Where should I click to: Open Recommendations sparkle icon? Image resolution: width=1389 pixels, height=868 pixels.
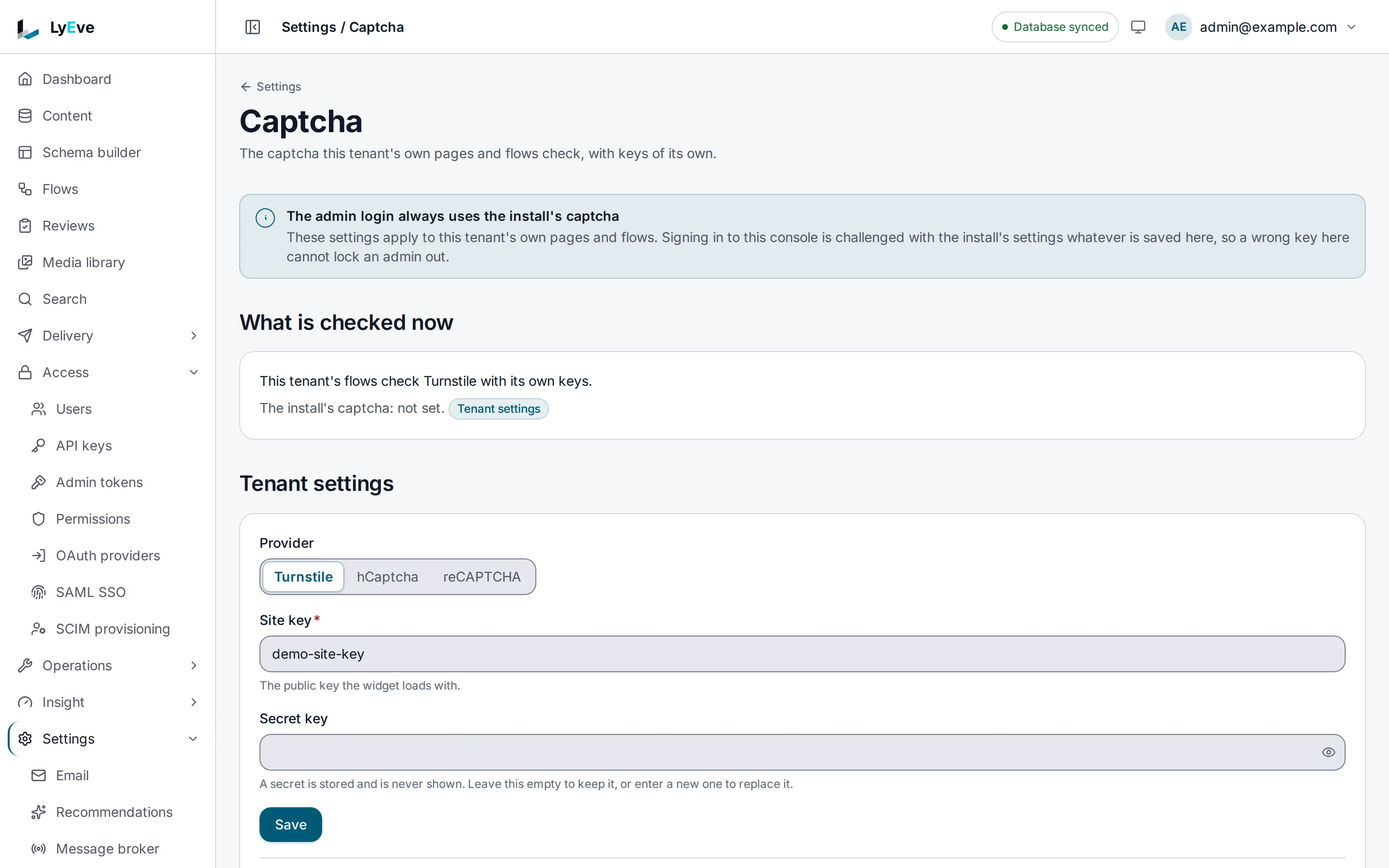pos(39,813)
